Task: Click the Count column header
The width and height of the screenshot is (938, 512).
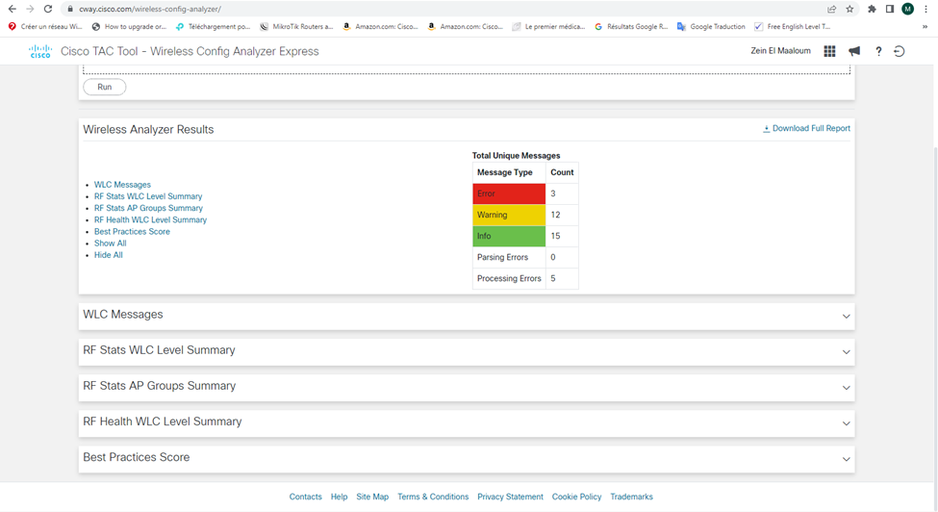Action: pos(562,172)
